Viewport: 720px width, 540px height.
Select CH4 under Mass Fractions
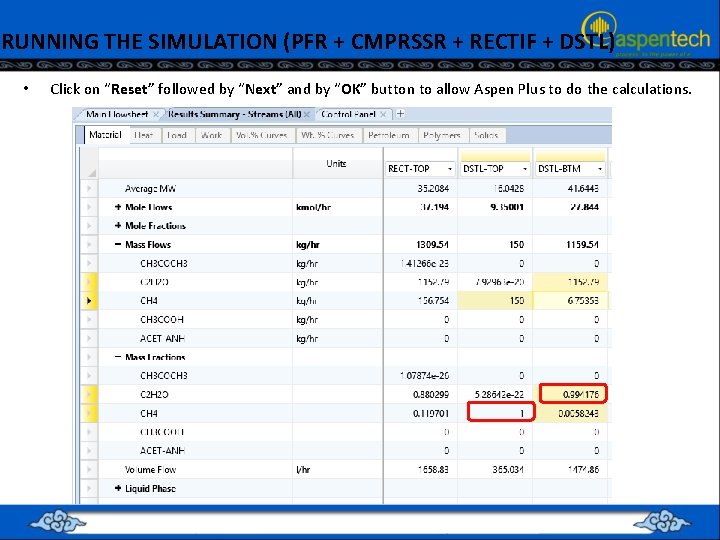[x=149, y=413]
